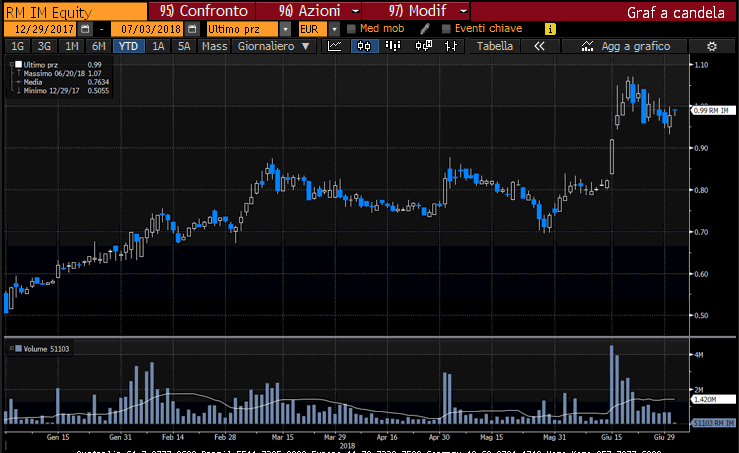Open the start date calendar picker
This screenshot has width=739, height=453.
84,29
